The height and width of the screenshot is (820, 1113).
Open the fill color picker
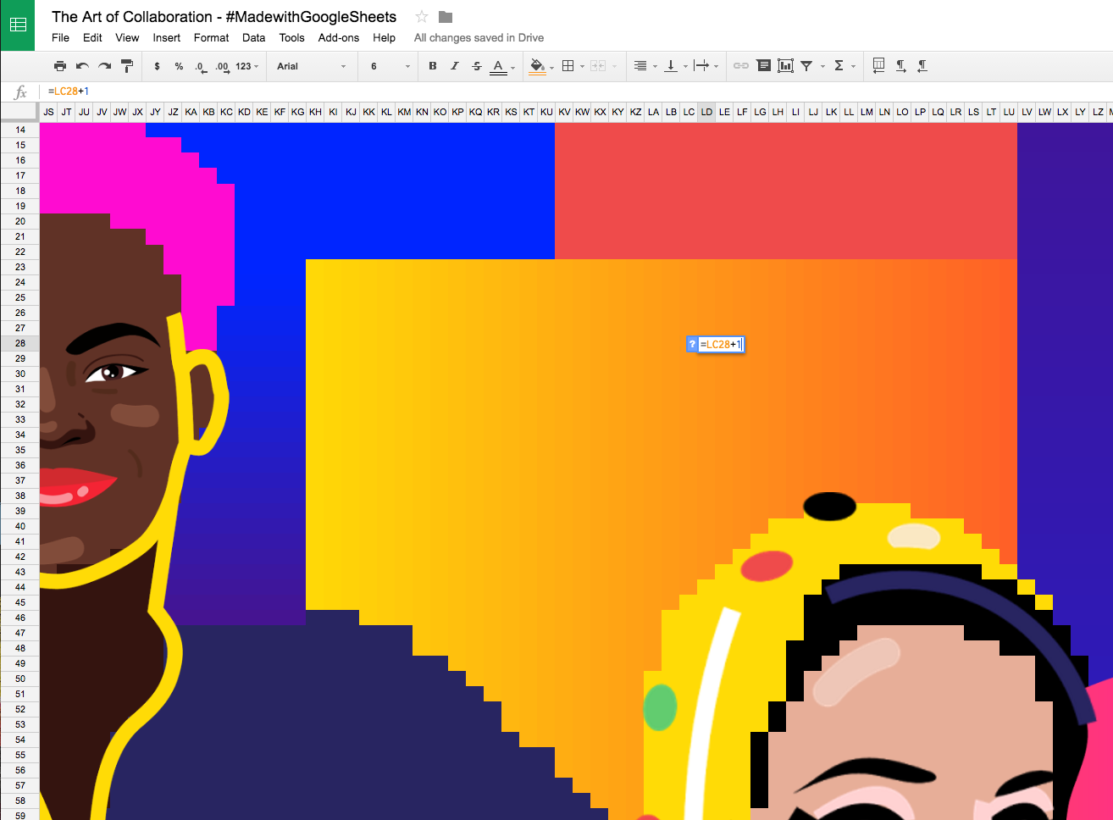(542, 66)
